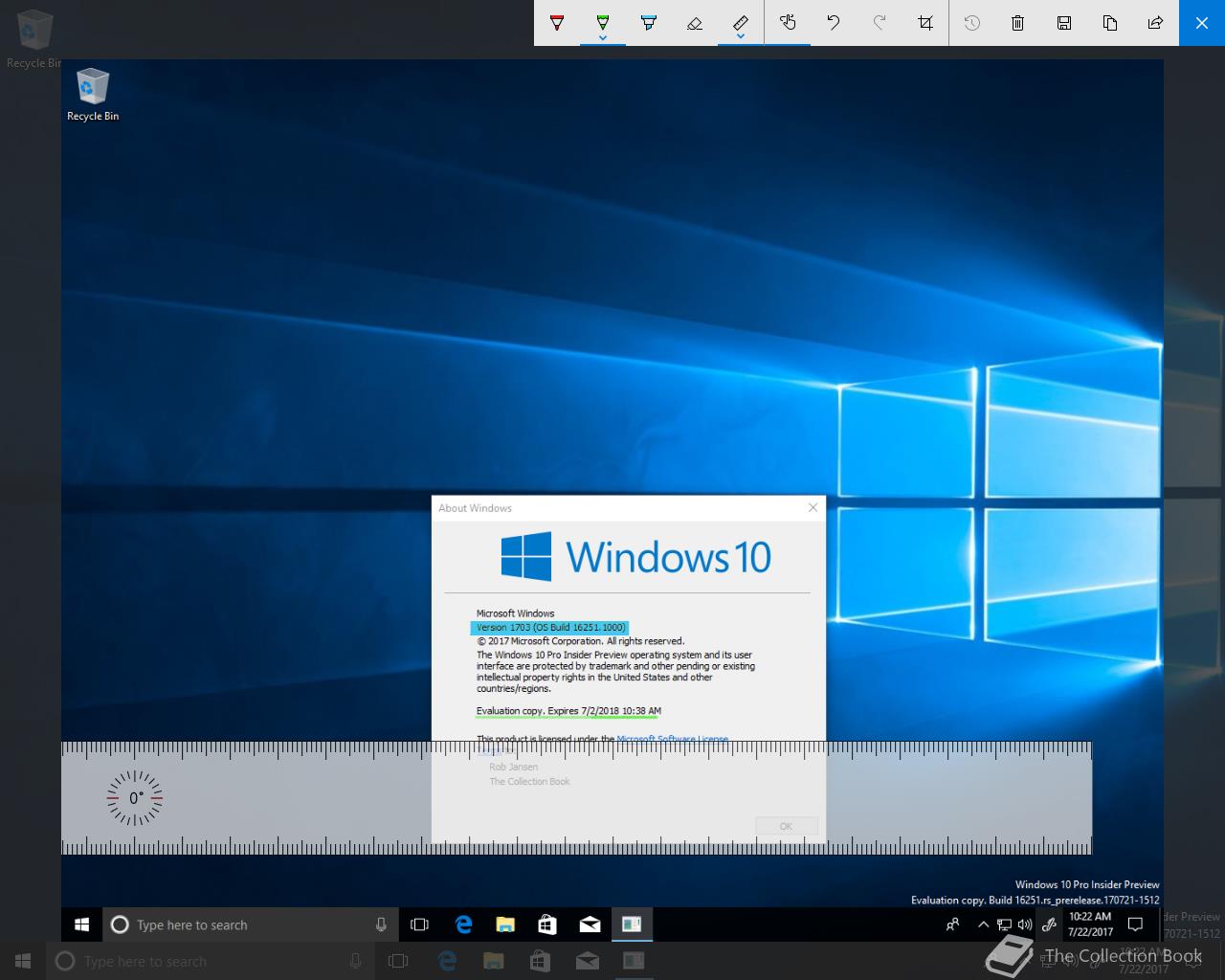Click the X of captured About Windows dialog
The image size is (1225, 980).
[x=813, y=507]
